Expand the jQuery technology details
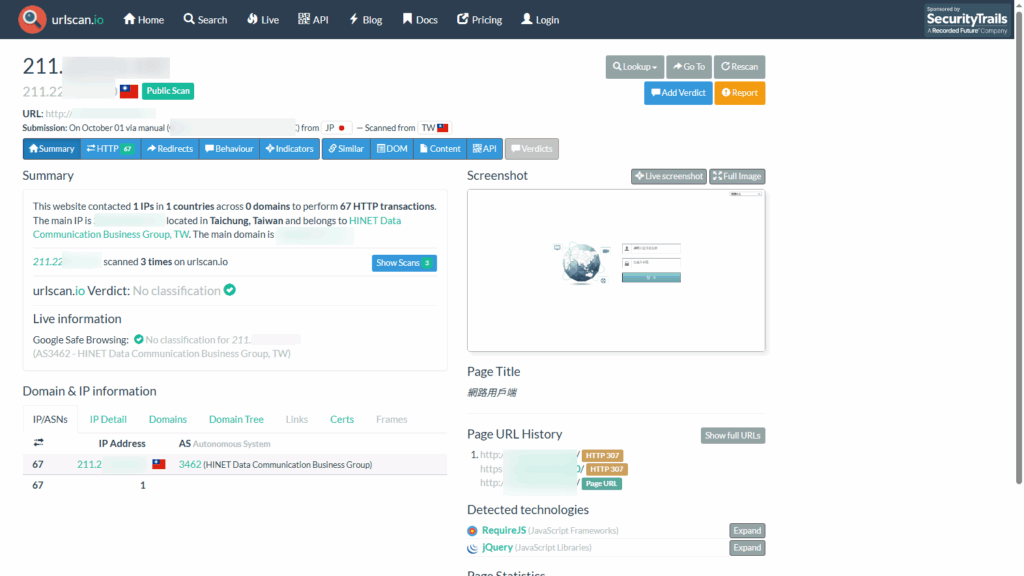 [746, 548]
